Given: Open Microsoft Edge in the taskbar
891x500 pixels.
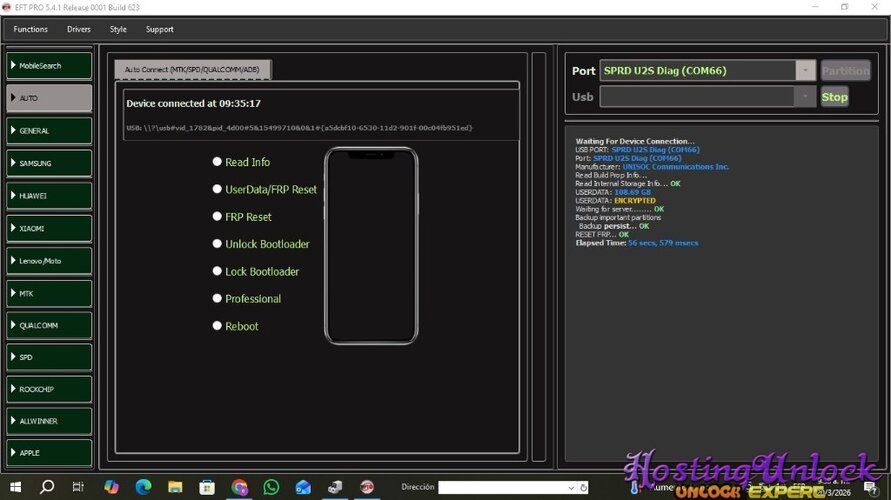Looking at the screenshot, I should pos(143,487).
